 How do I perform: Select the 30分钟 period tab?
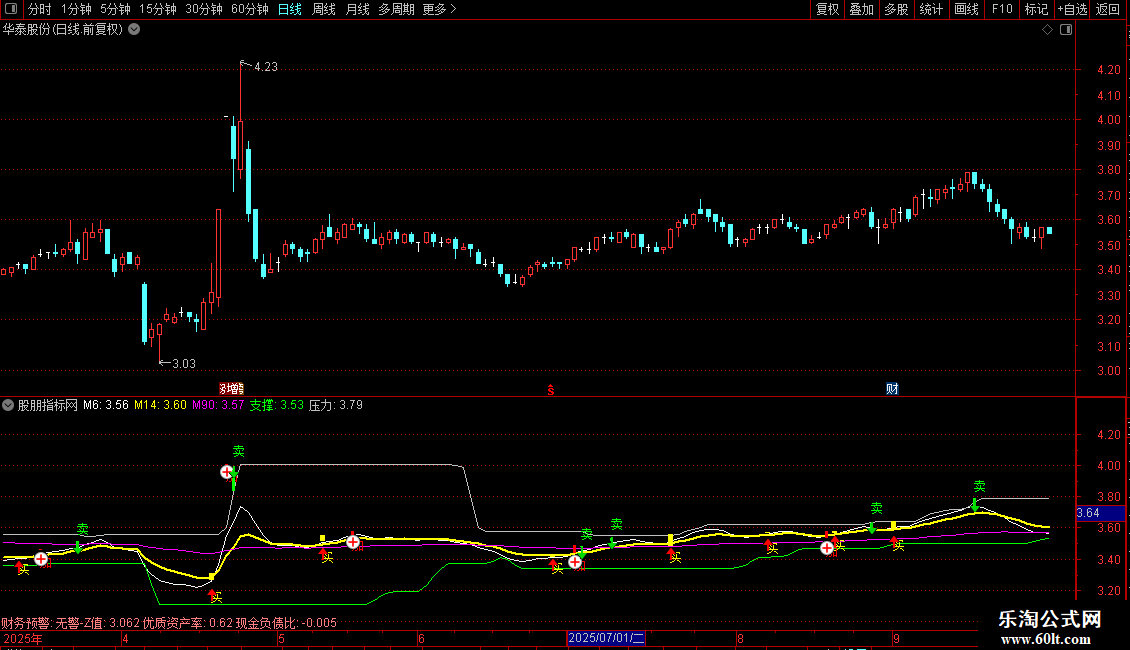pyautogui.click(x=204, y=9)
